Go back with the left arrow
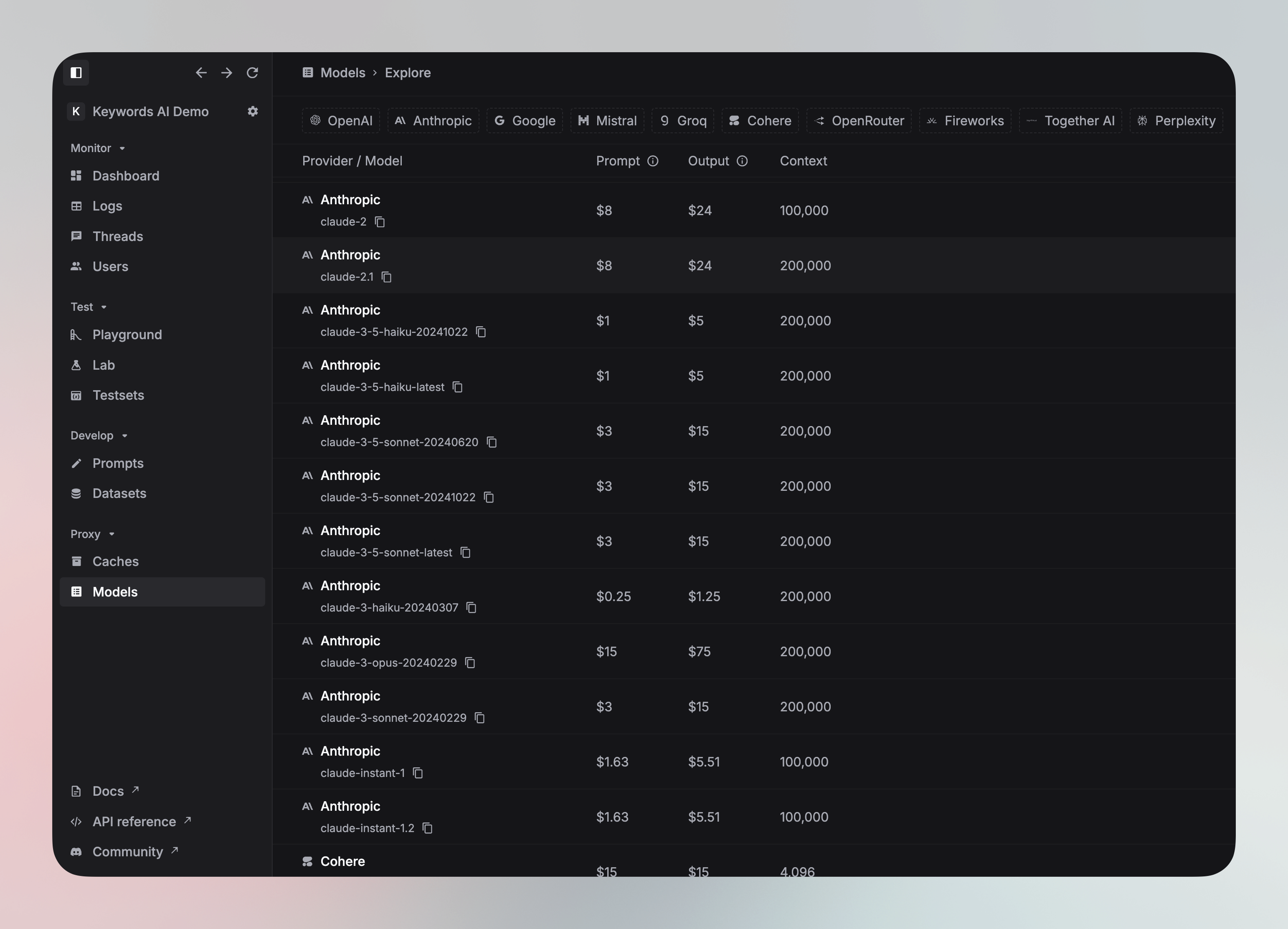This screenshot has width=1288, height=929. 201,73
